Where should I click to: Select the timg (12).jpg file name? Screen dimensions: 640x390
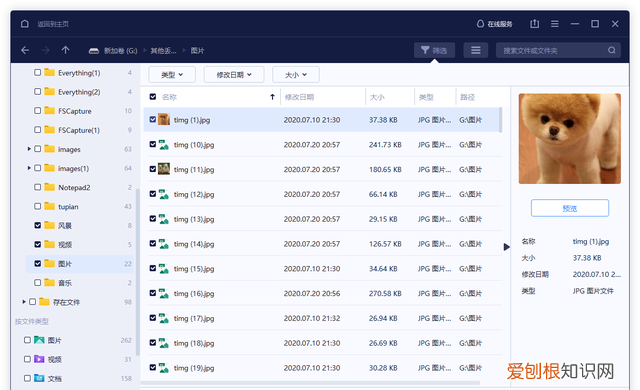click(194, 195)
